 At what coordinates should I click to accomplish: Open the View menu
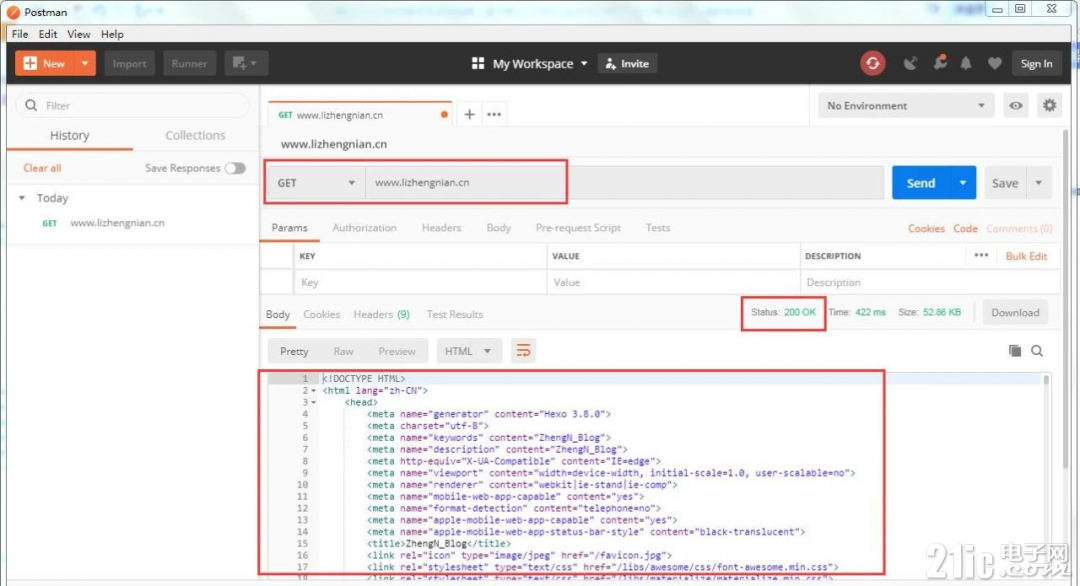[x=79, y=34]
